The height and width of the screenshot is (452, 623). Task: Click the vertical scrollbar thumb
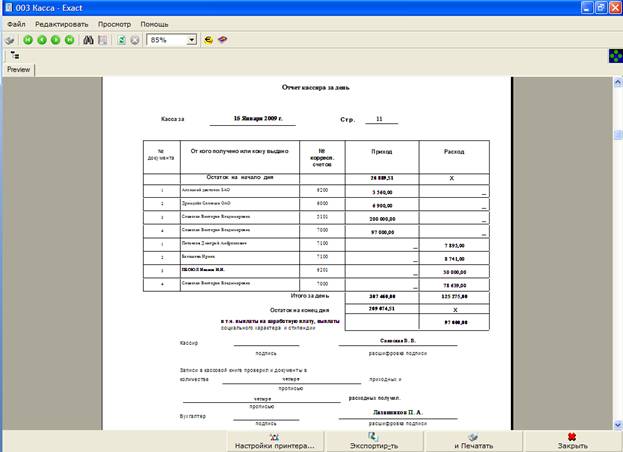pyautogui.click(x=618, y=135)
